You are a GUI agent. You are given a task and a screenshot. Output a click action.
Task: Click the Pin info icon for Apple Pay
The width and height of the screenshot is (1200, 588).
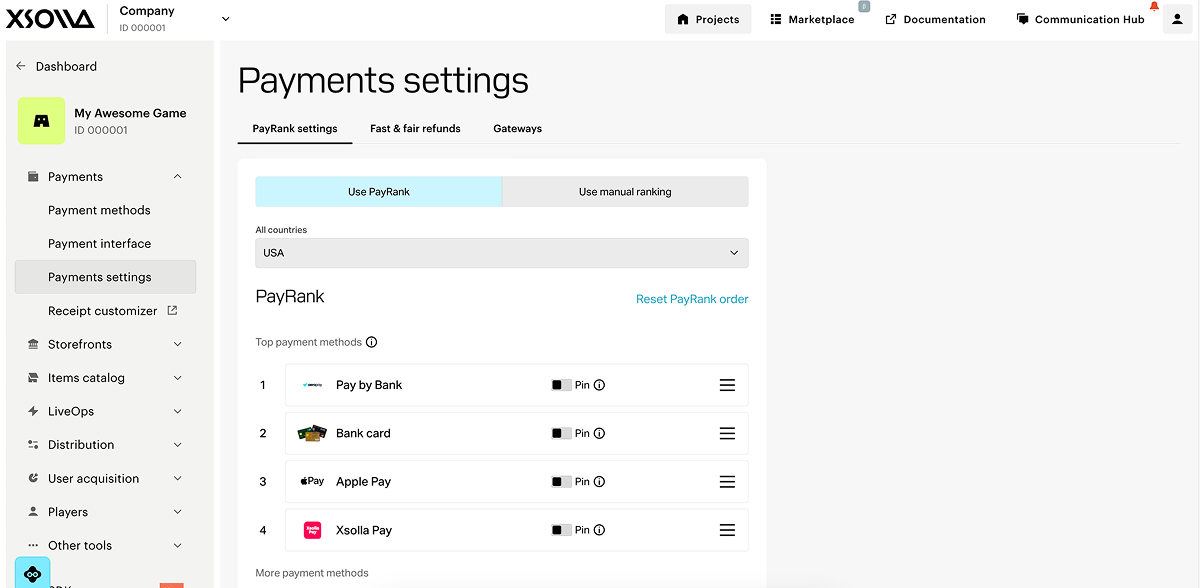599,482
